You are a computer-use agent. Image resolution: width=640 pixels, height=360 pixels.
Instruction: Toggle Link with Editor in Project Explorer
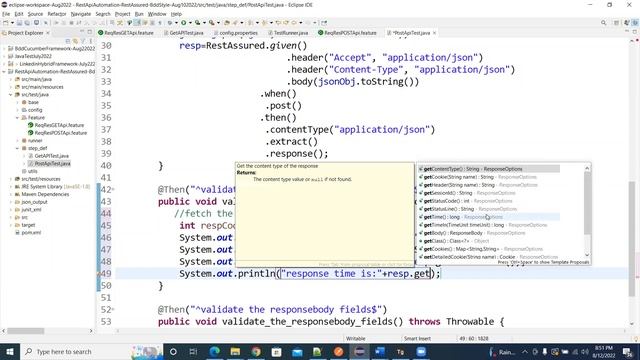[x=75, y=41]
